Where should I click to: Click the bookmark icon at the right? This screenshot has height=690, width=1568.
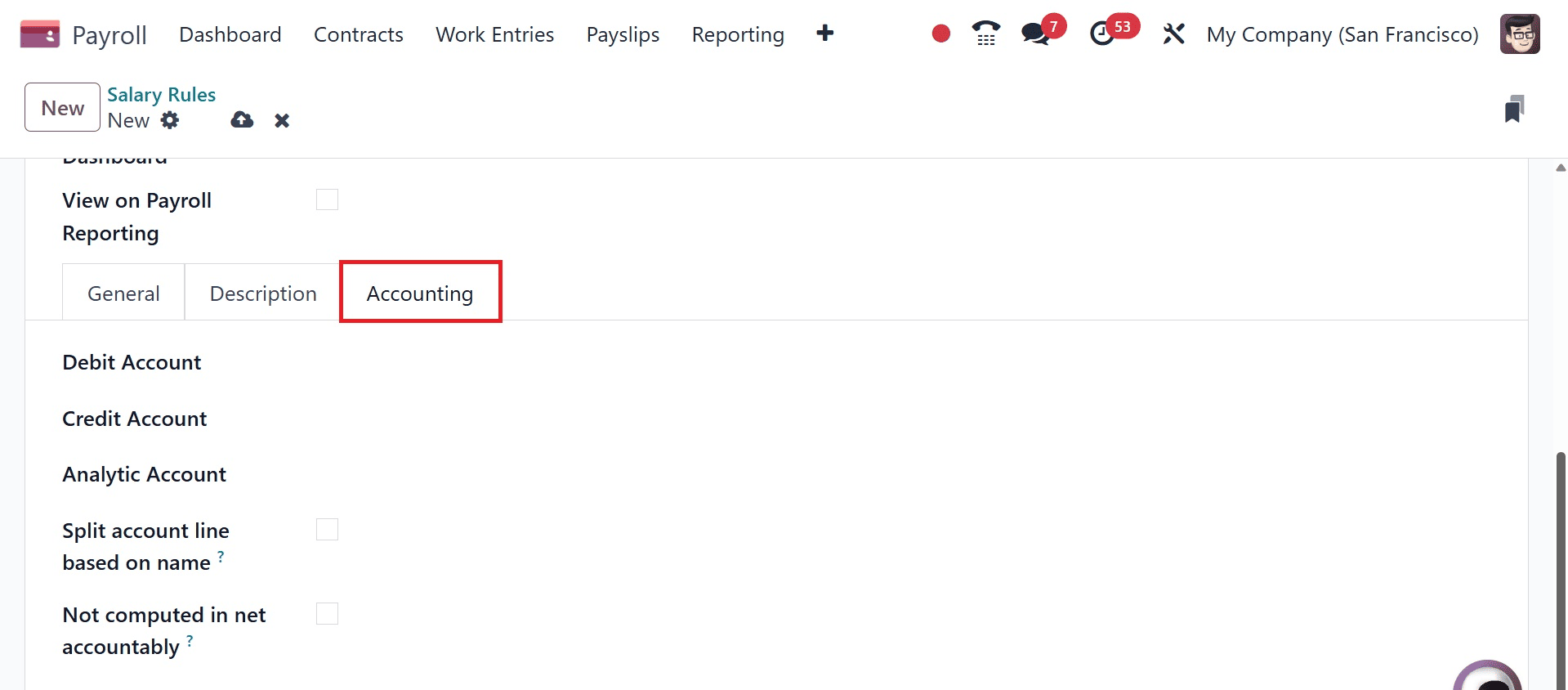[x=1514, y=109]
